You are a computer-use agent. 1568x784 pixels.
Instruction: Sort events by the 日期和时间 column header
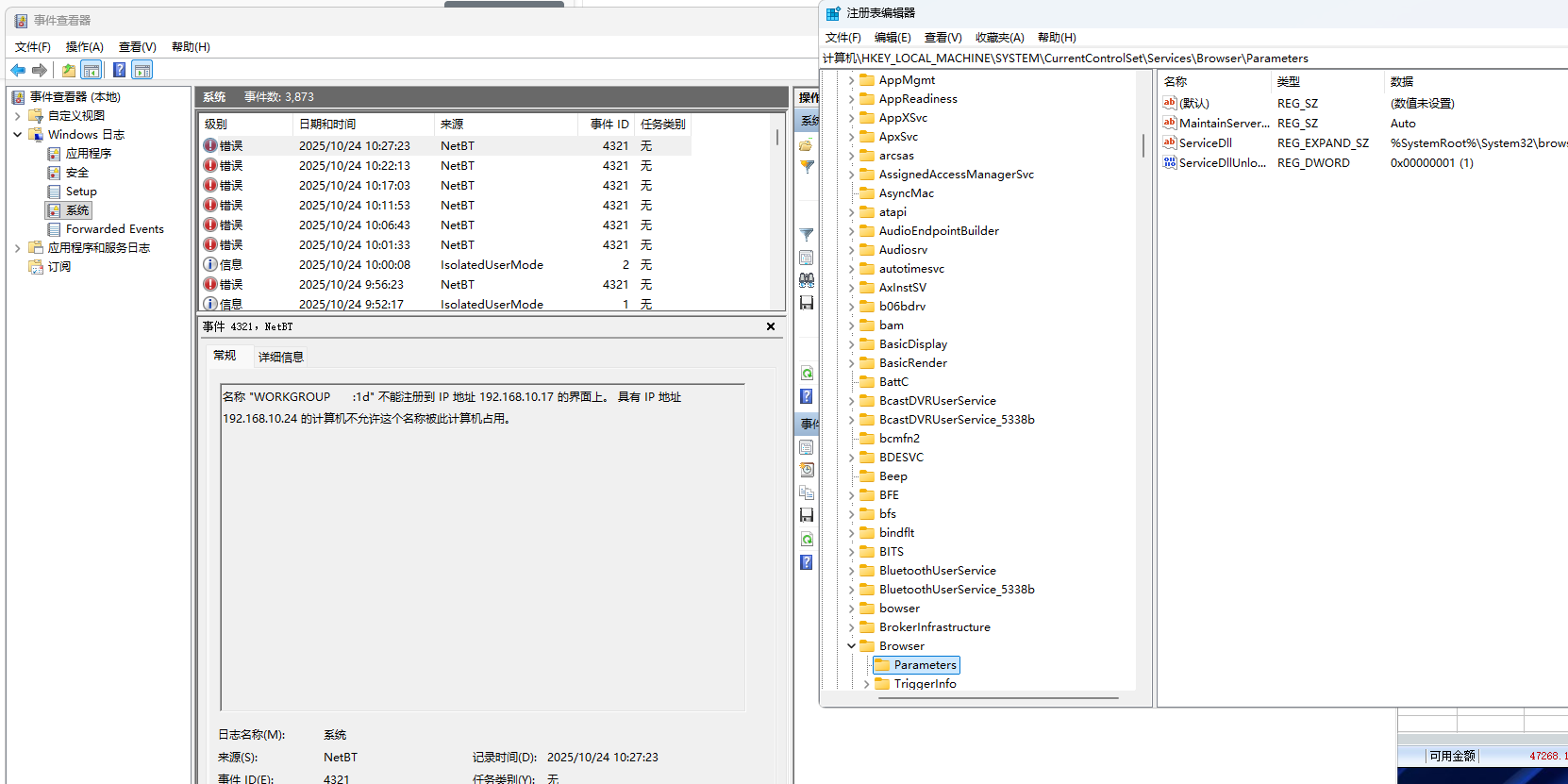coord(327,125)
